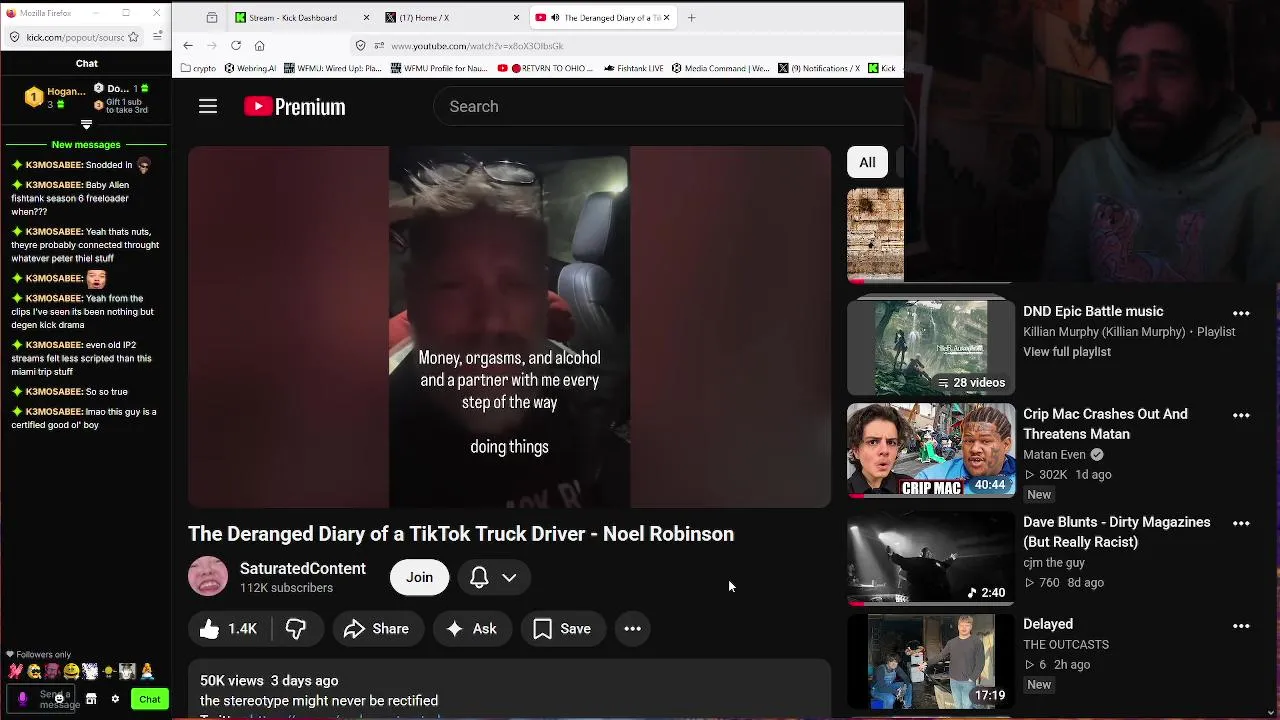Bookmark the Kick popout page star
Viewport: 1280px width, 720px height.
(x=133, y=37)
